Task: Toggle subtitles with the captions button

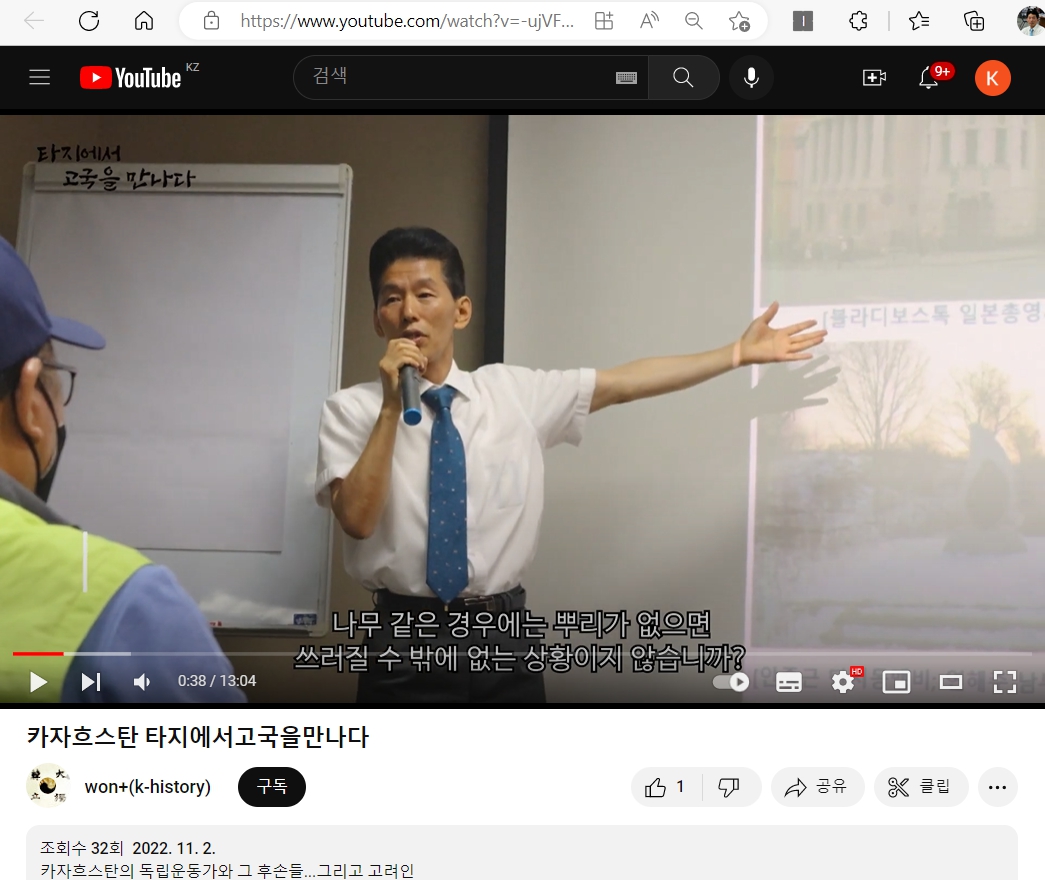Action: [x=789, y=681]
